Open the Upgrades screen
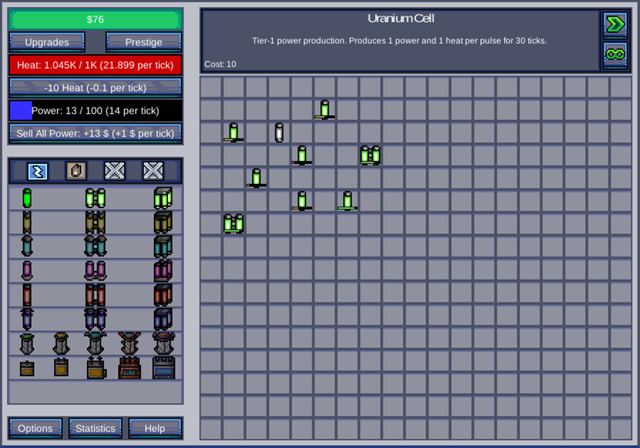 tap(47, 42)
